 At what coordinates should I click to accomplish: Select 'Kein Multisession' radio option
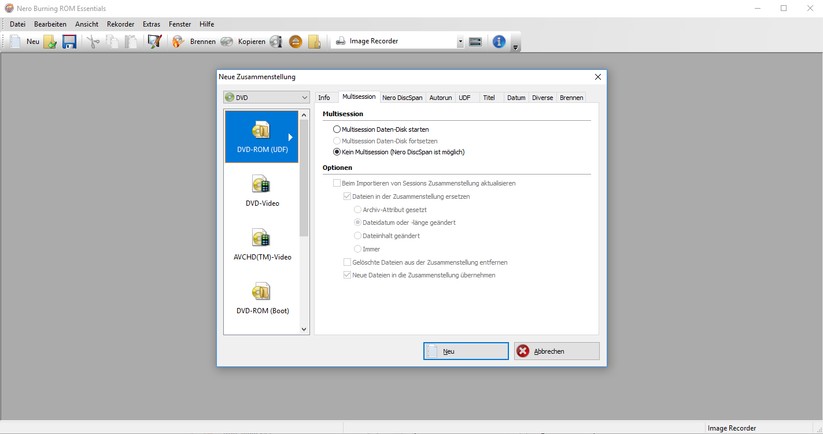337,152
